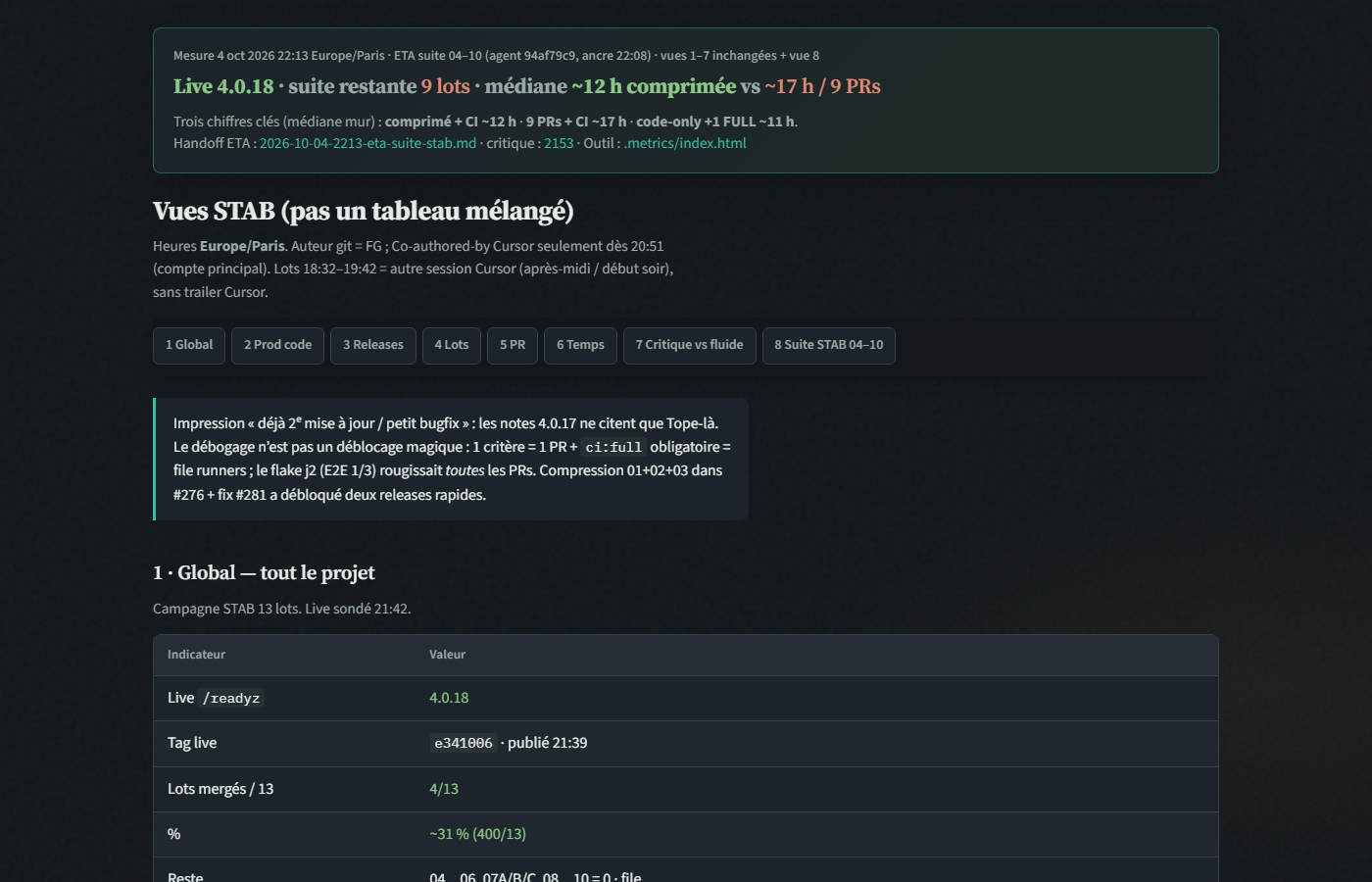Click the '/readyz' code label
Viewport: 1372px width, 882px height.
click(x=232, y=698)
